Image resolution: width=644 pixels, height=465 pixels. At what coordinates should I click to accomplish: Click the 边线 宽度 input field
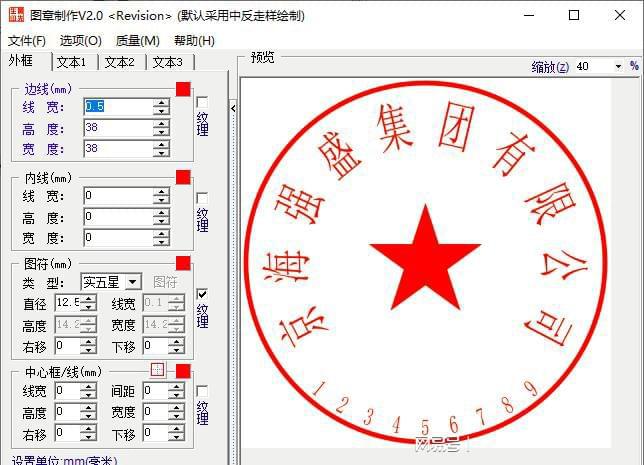(x=118, y=149)
